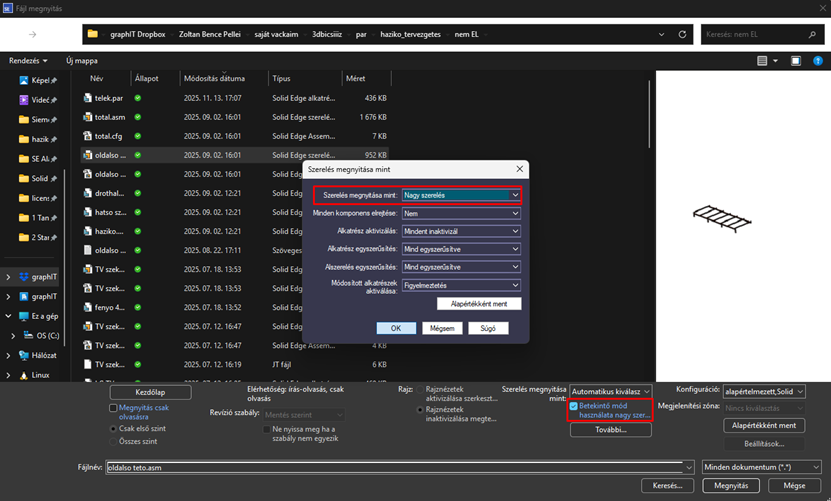Click the Ez a gép computer icon
This screenshot has width=831, height=501.
pyautogui.click(x=24, y=316)
